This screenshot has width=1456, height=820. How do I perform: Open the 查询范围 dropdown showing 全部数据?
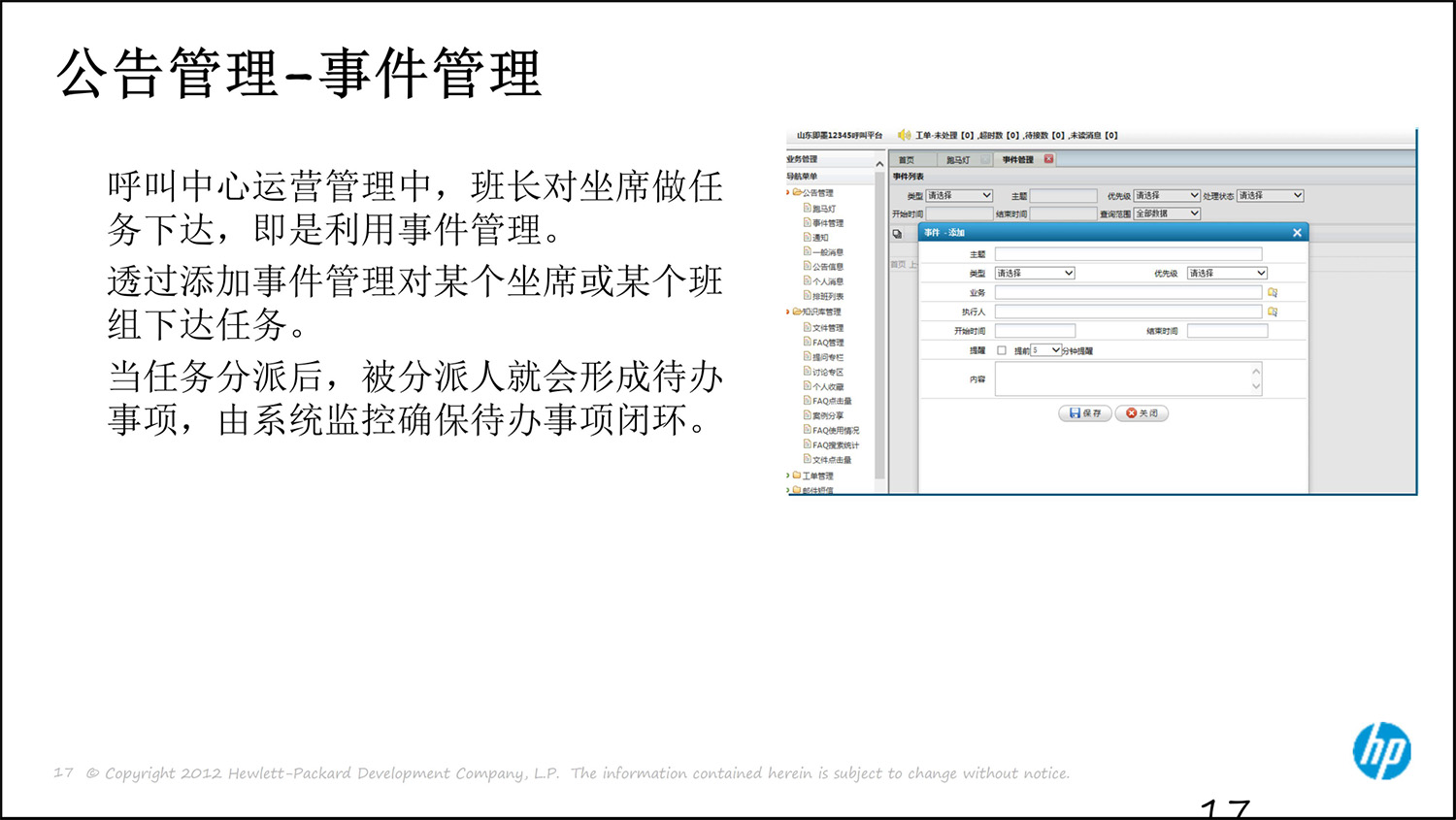[1168, 213]
